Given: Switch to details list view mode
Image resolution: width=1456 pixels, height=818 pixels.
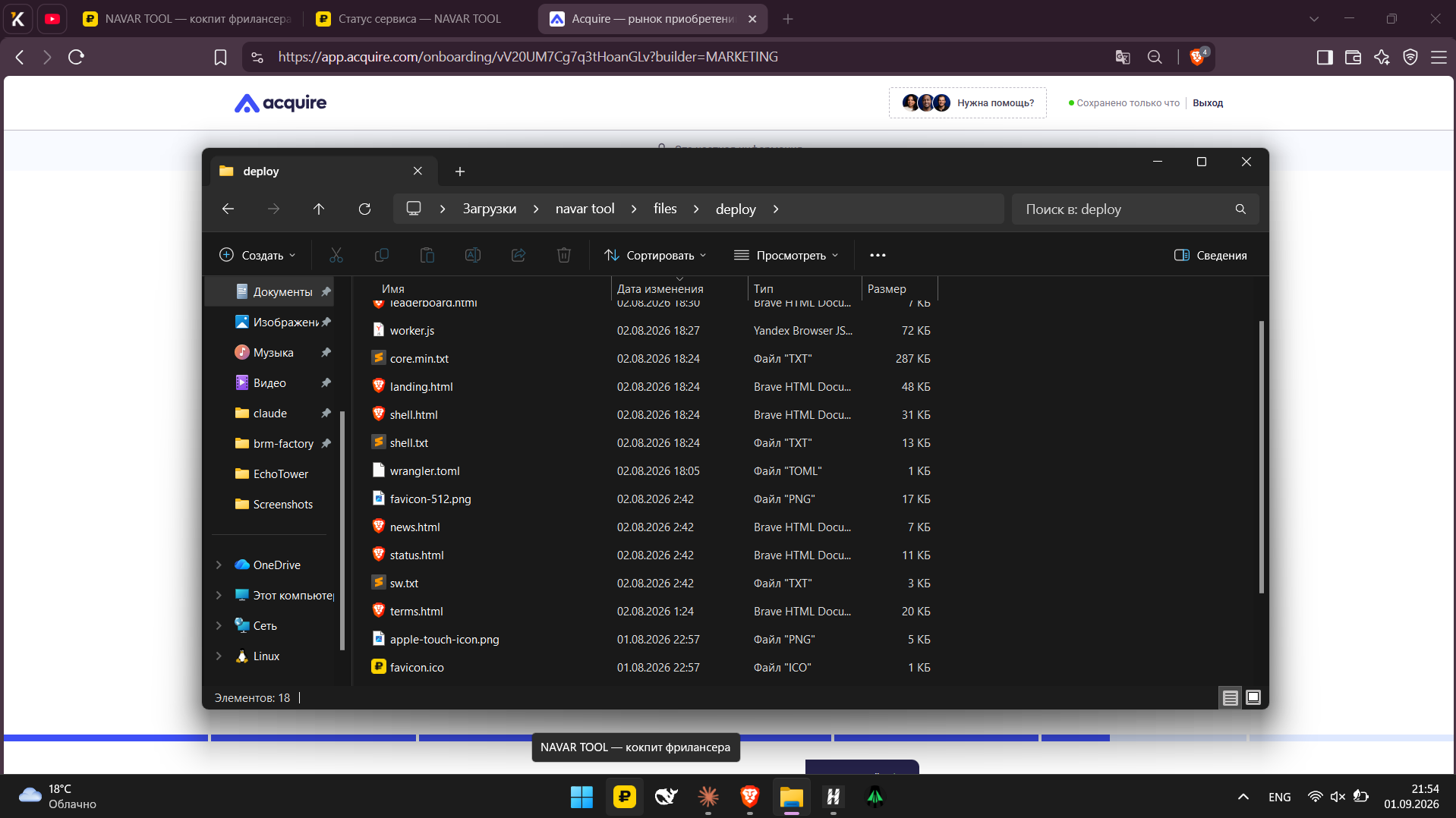Looking at the screenshot, I should tap(1231, 697).
